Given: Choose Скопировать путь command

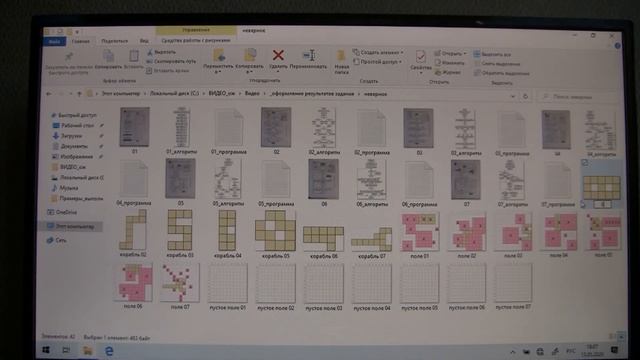Looking at the screenshot, I should coord(171,61).
